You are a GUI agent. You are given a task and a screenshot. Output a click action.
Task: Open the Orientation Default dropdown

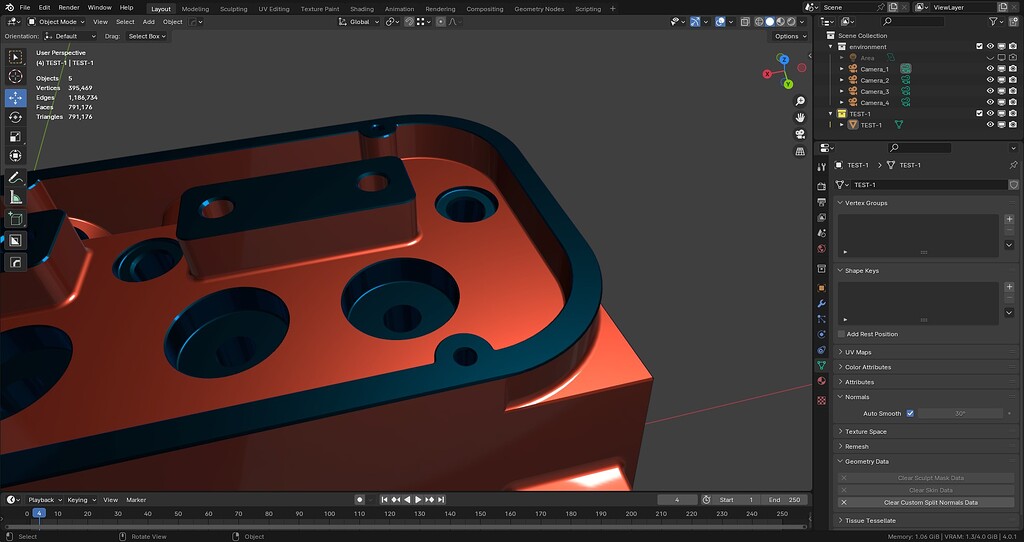click(71, 36)
